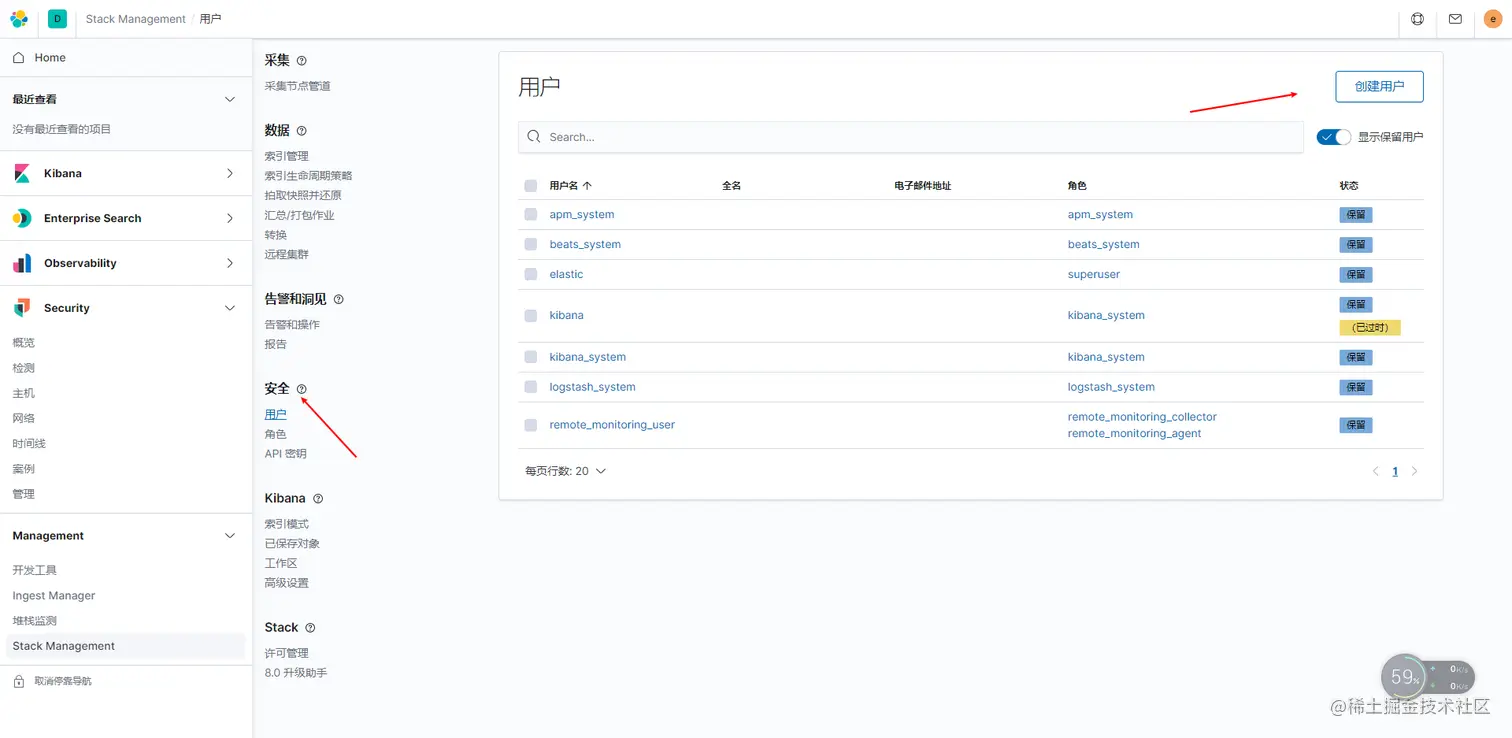Select the remote_monitoring_user row checkbox

pos(531,425)
